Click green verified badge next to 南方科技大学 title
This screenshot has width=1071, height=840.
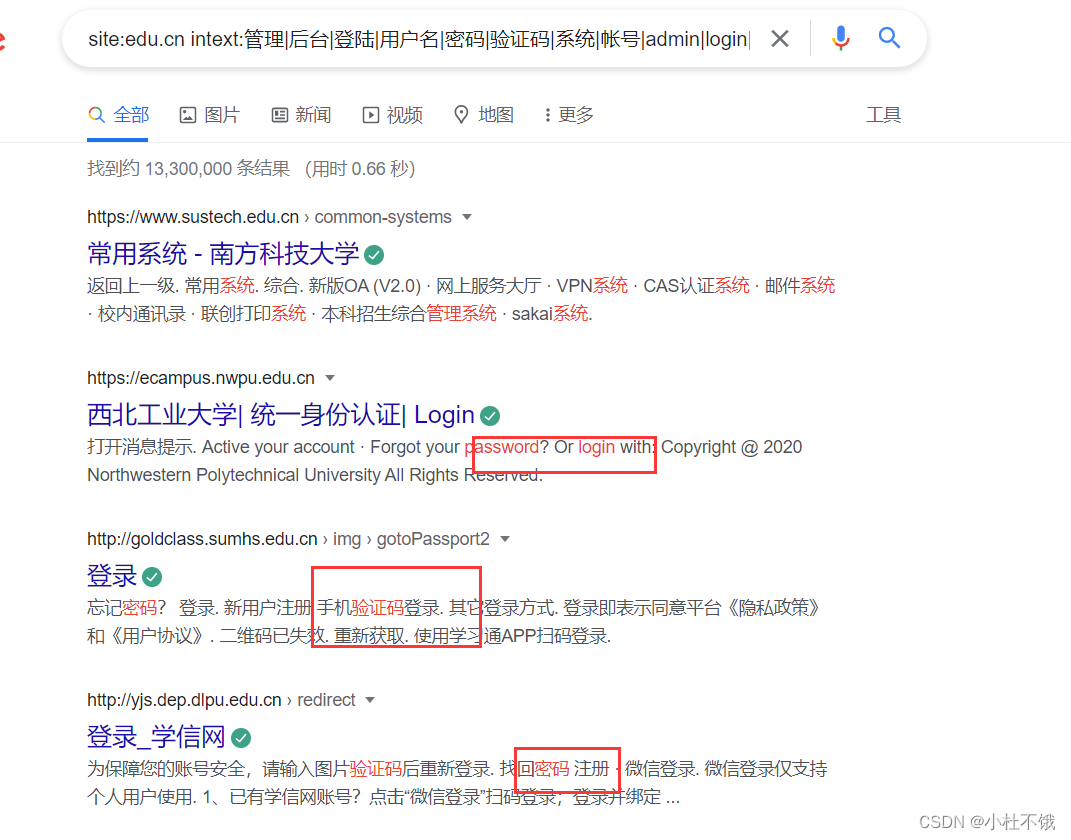coord(374,255)
